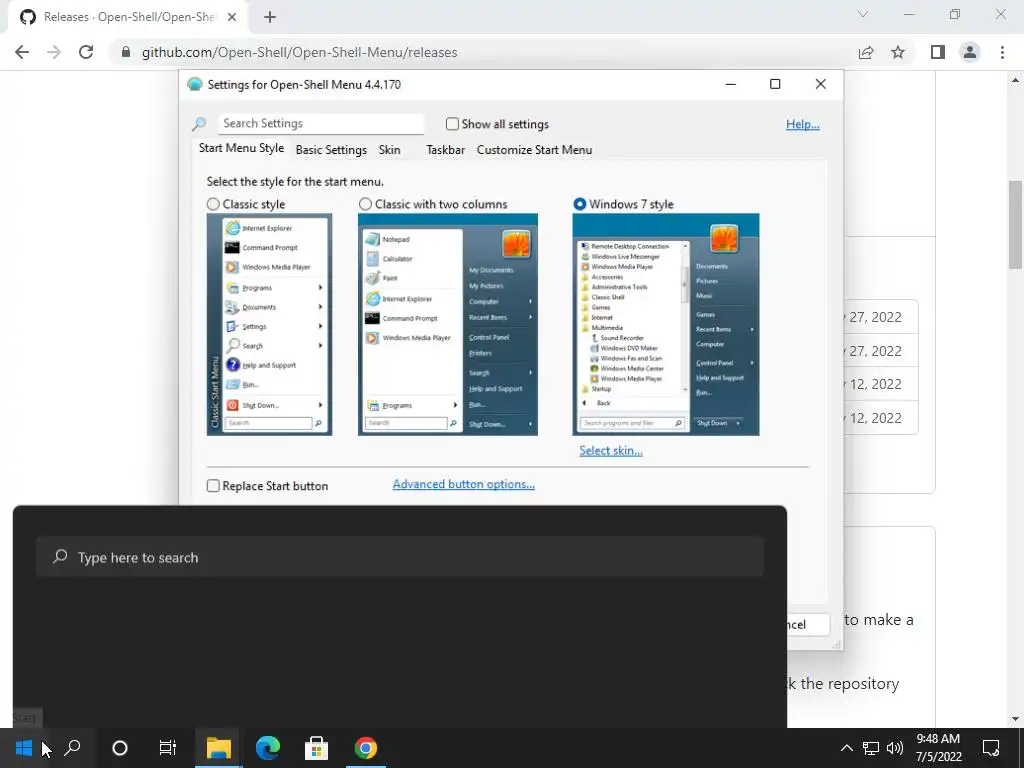Open Task View icon on taskbar
1024x768 pixels.
point(168,748)
